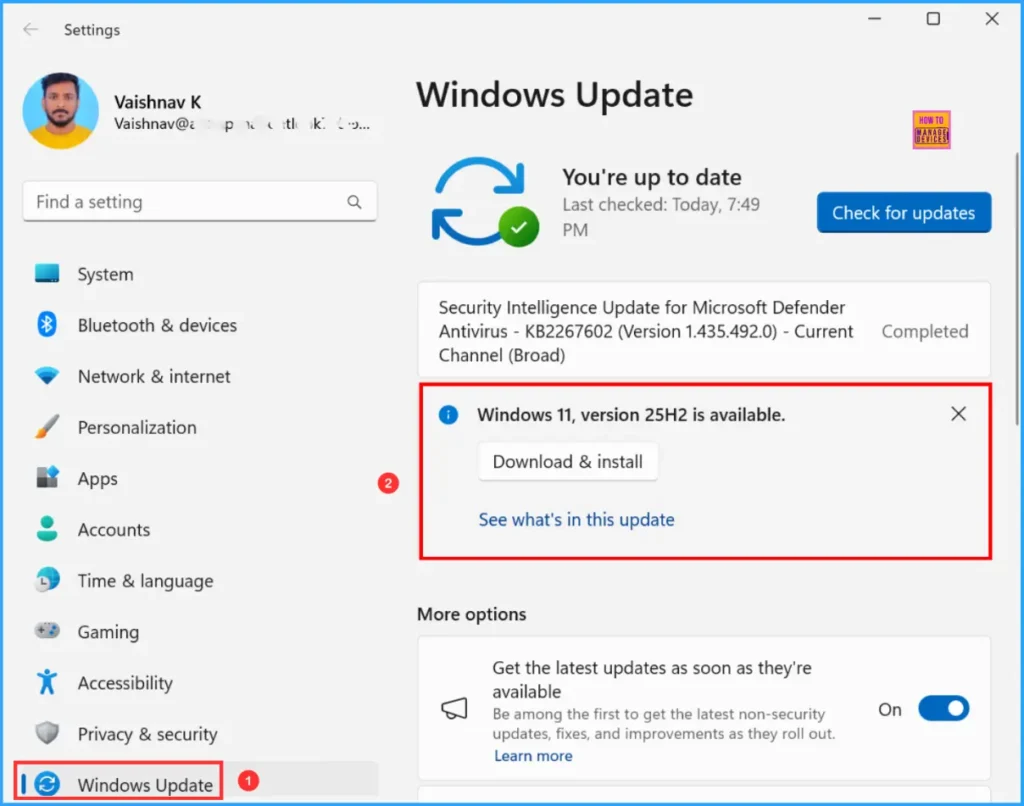This screenshot has height=806, width=1024.
Task: Select the Gaming controller icon
Action: pos(47,632)
